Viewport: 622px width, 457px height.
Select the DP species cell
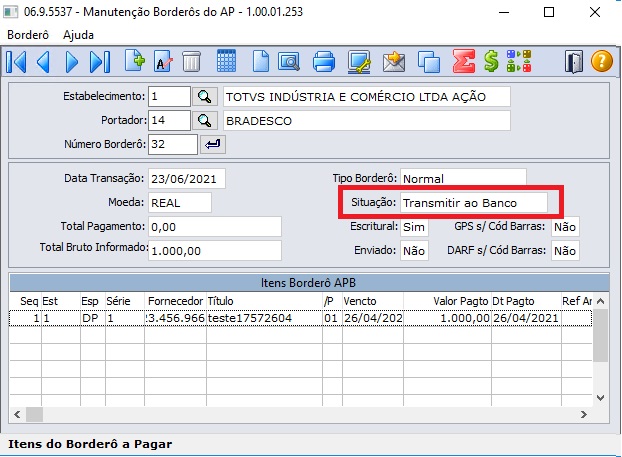93,318
